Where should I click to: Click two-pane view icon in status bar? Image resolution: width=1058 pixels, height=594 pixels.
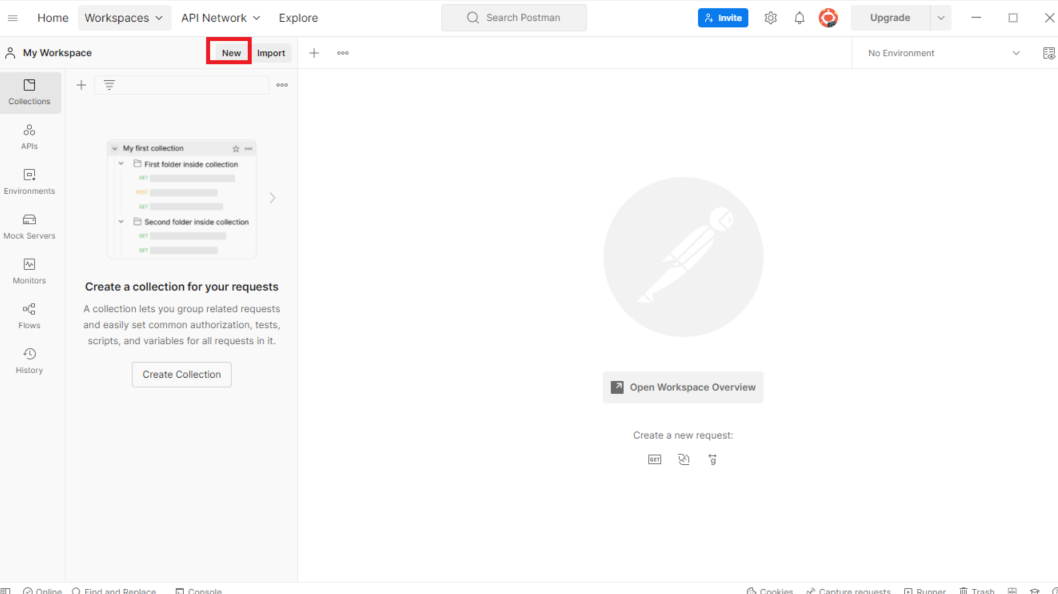pyautogui.click(x=1012, y=591)
